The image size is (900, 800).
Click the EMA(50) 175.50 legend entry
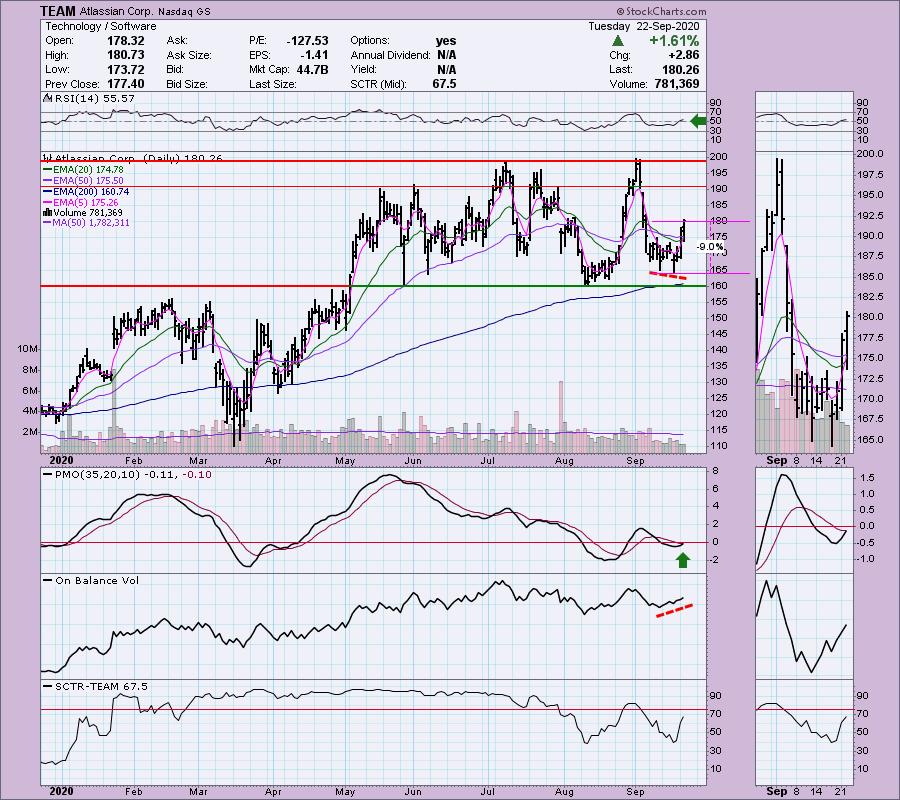pyautogui.click(x=83, y=180)
